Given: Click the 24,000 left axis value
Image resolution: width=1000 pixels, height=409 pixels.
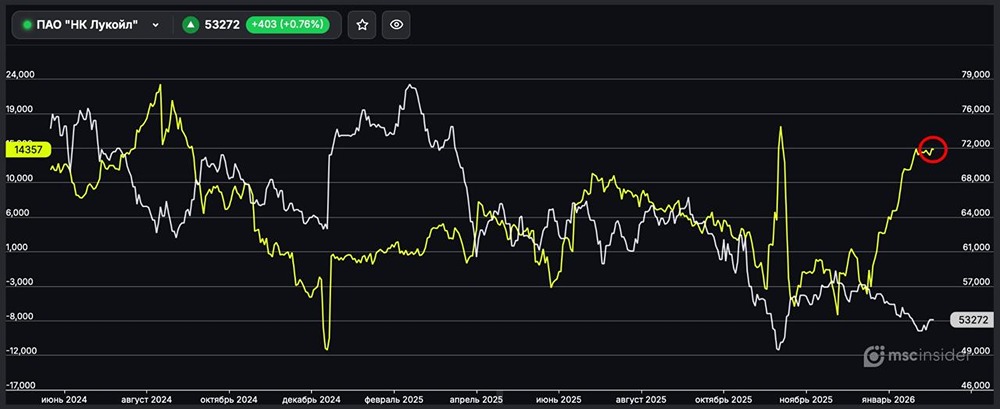Looking at the screenshot, I should [21, 75].
